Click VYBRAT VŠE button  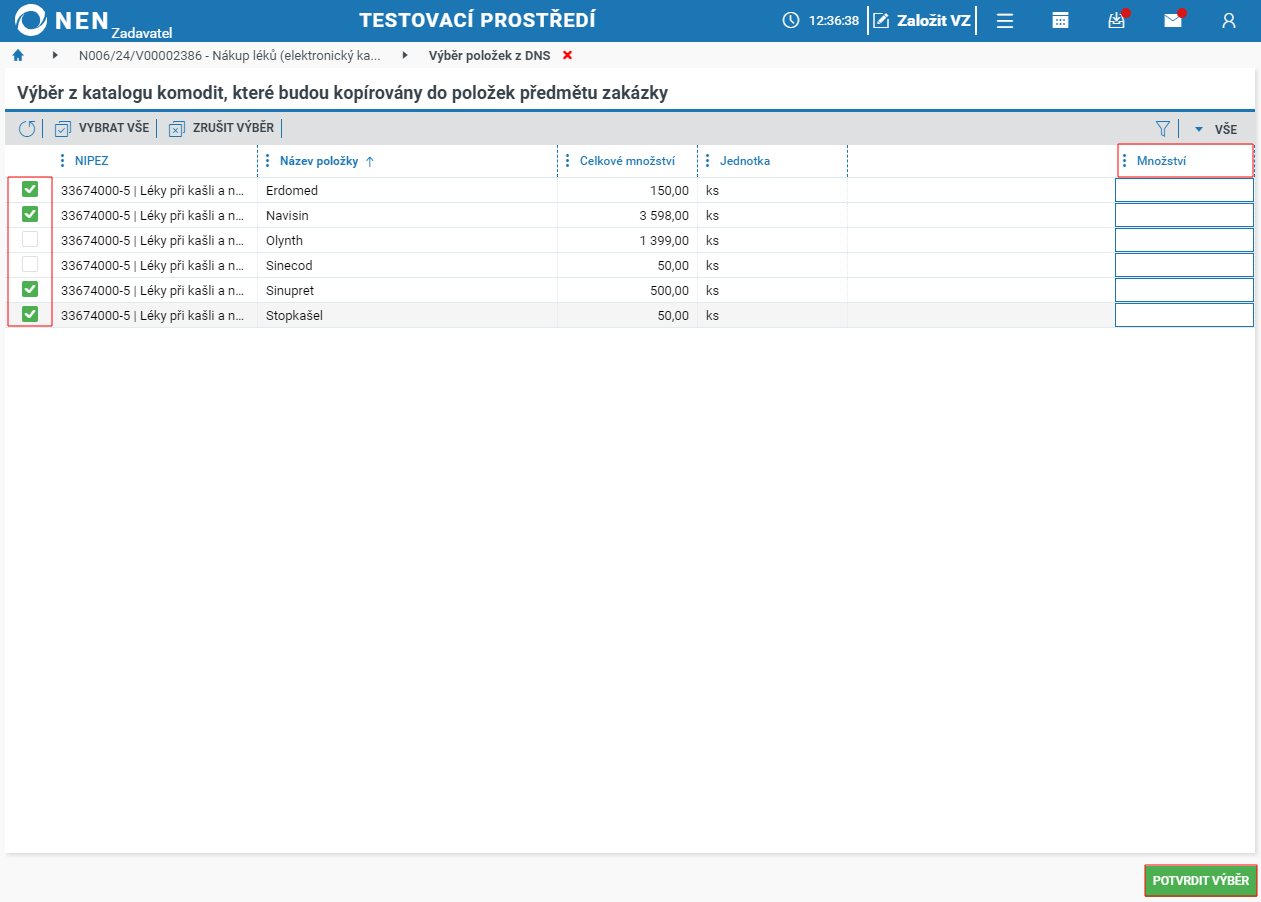click(102, 128)
